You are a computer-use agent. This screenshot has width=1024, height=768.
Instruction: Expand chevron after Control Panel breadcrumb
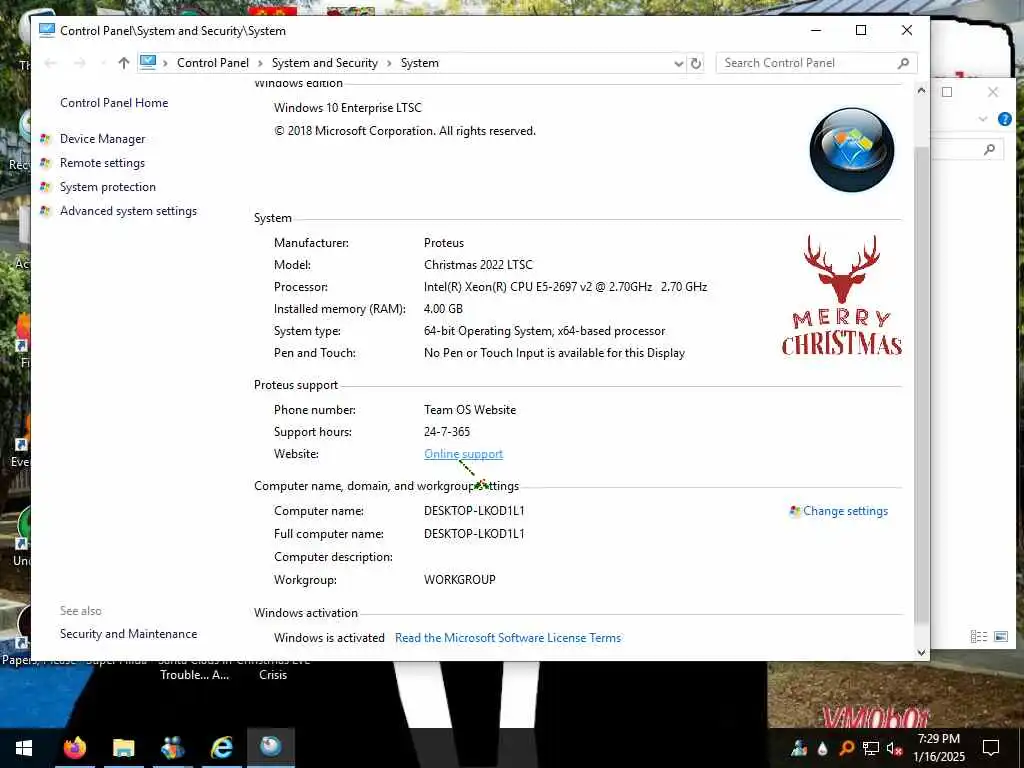[x=260, y=63]
